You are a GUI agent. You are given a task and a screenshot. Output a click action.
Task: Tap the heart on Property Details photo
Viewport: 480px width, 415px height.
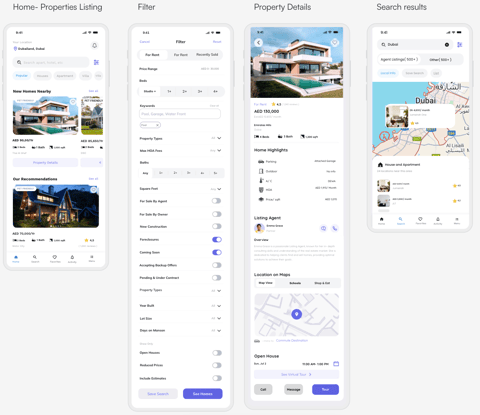[335, 43]
